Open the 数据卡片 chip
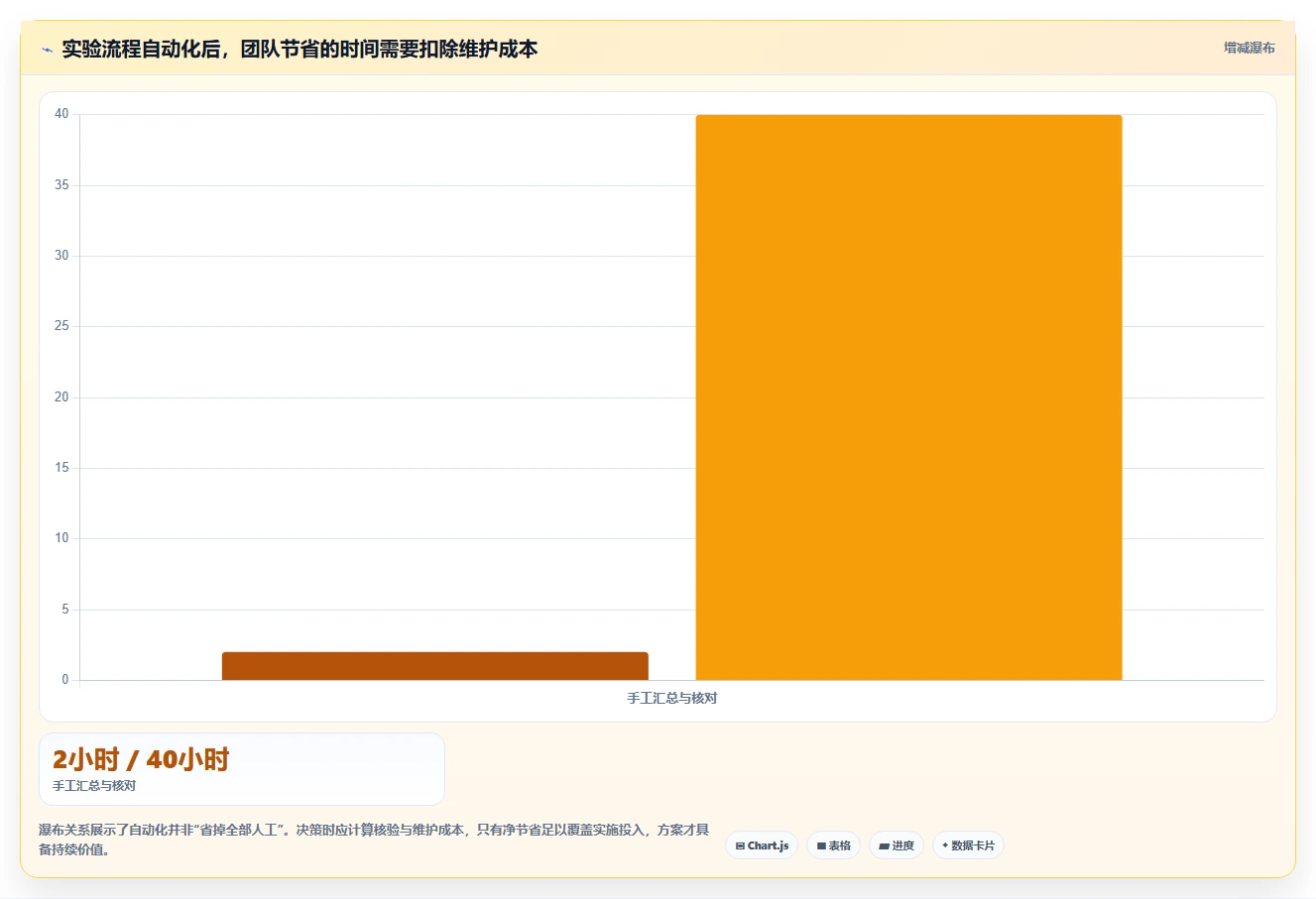 click(x=968, y=845)
